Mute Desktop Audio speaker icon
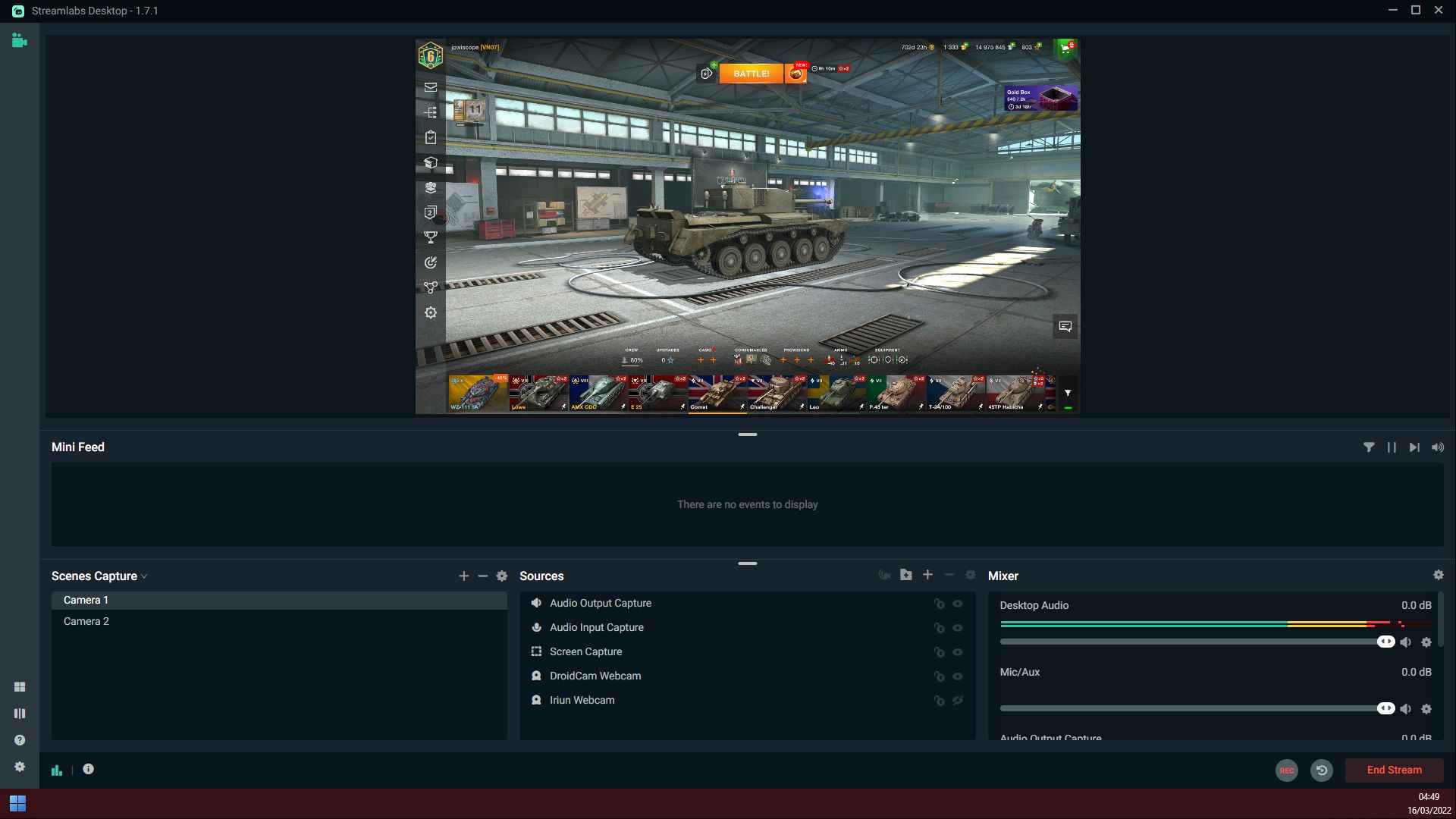 [1405, 642]
